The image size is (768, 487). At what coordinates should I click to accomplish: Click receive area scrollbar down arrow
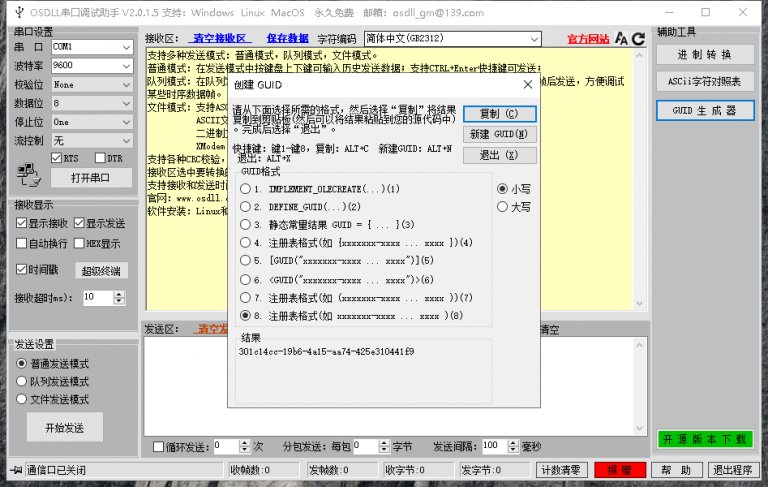(639, 303)
